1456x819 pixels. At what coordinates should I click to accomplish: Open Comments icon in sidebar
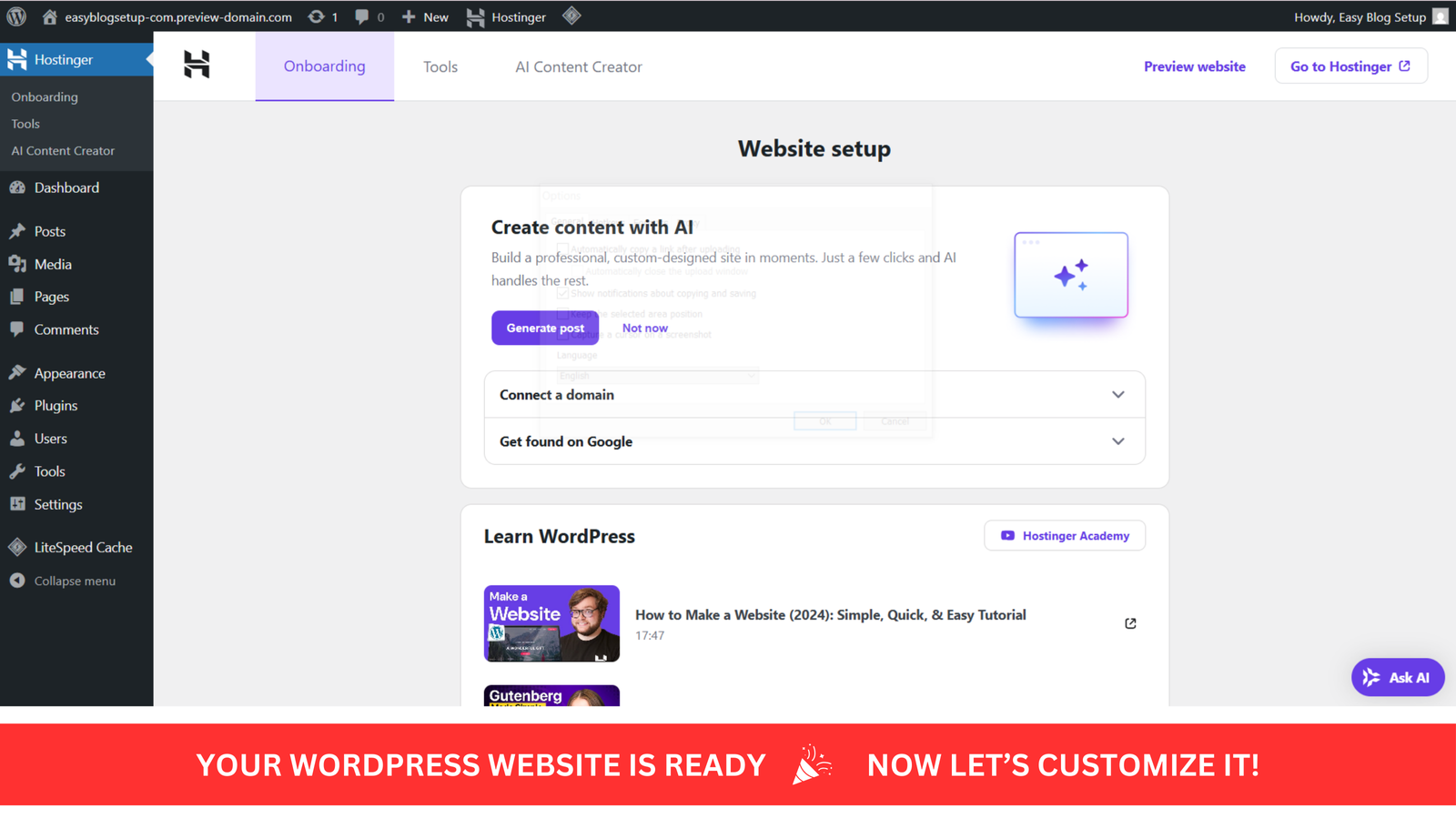tap(17, 329)
